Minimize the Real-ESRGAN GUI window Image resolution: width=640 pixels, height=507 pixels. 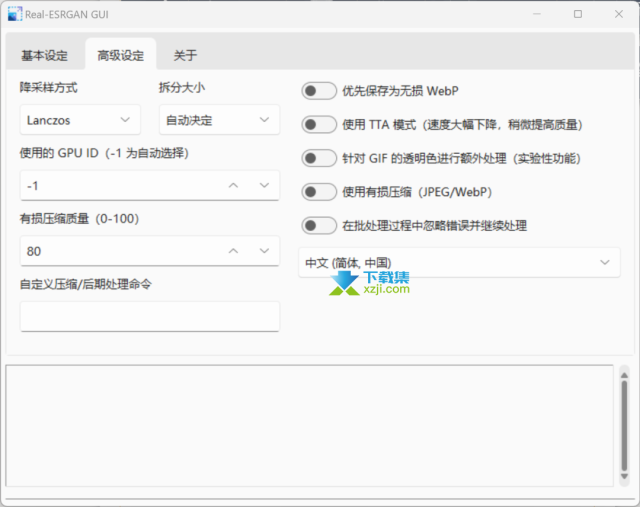pos(537,14)
